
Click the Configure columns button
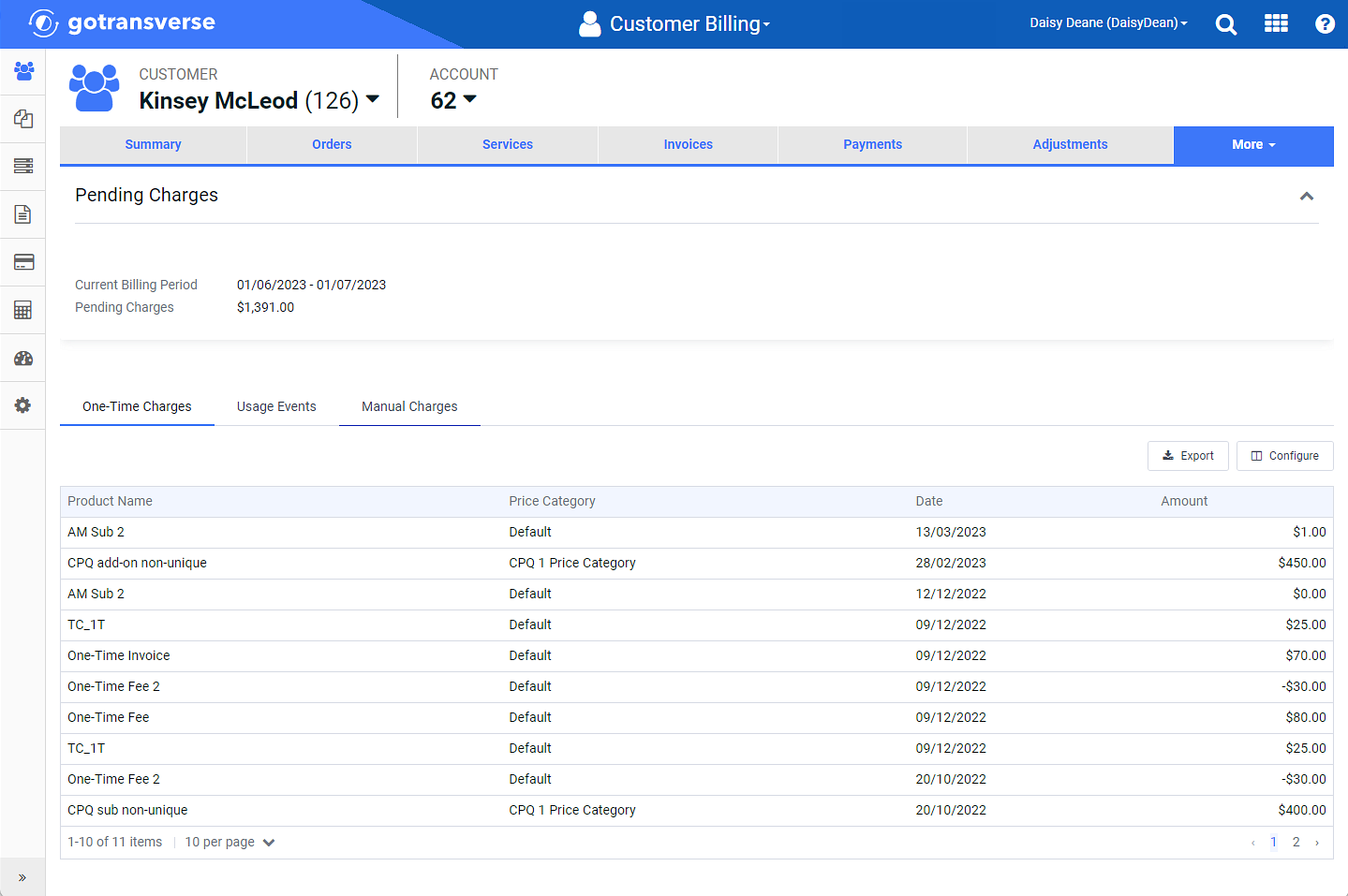click(x=1285, y=456)
